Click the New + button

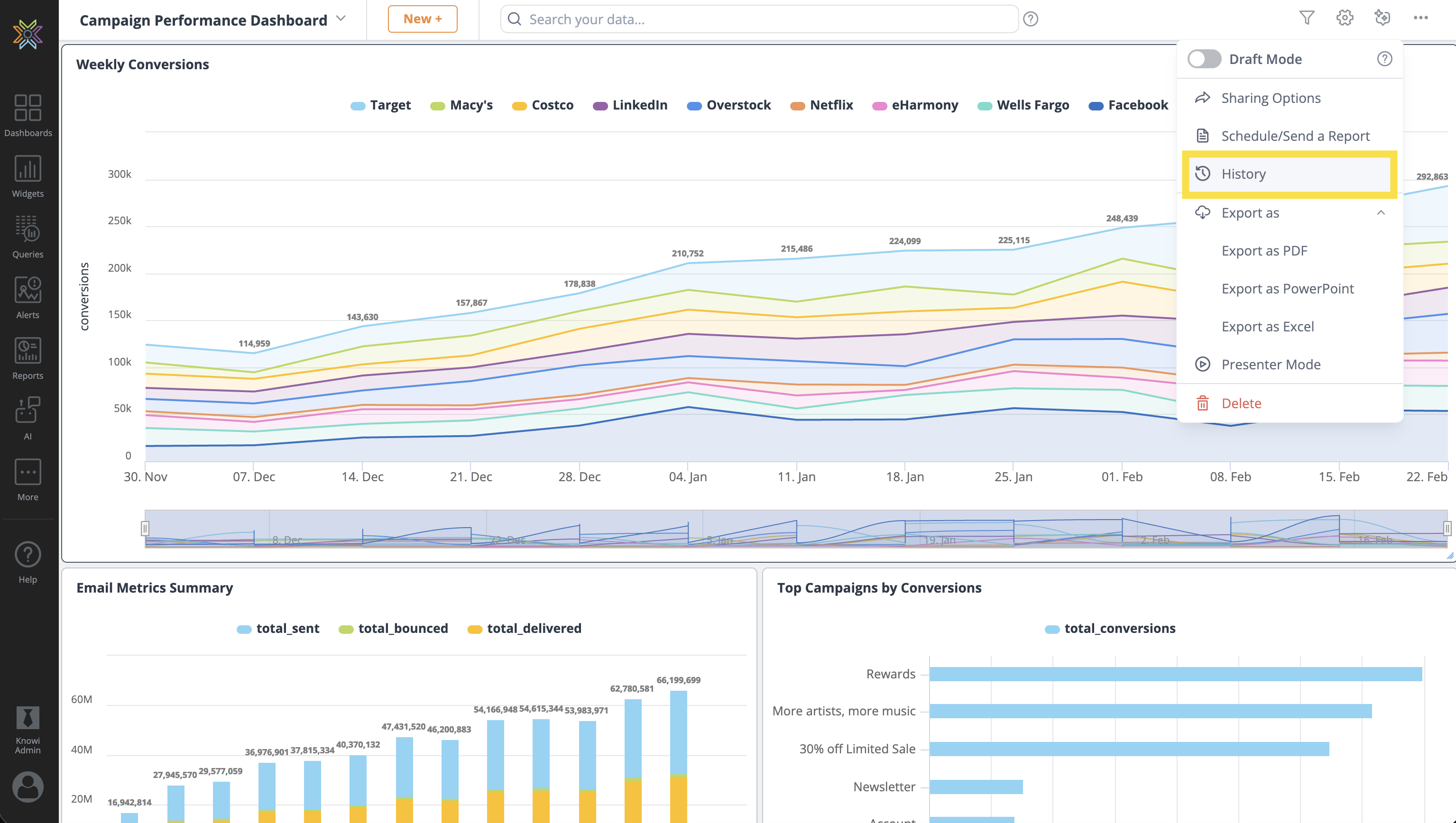[423, 18]
